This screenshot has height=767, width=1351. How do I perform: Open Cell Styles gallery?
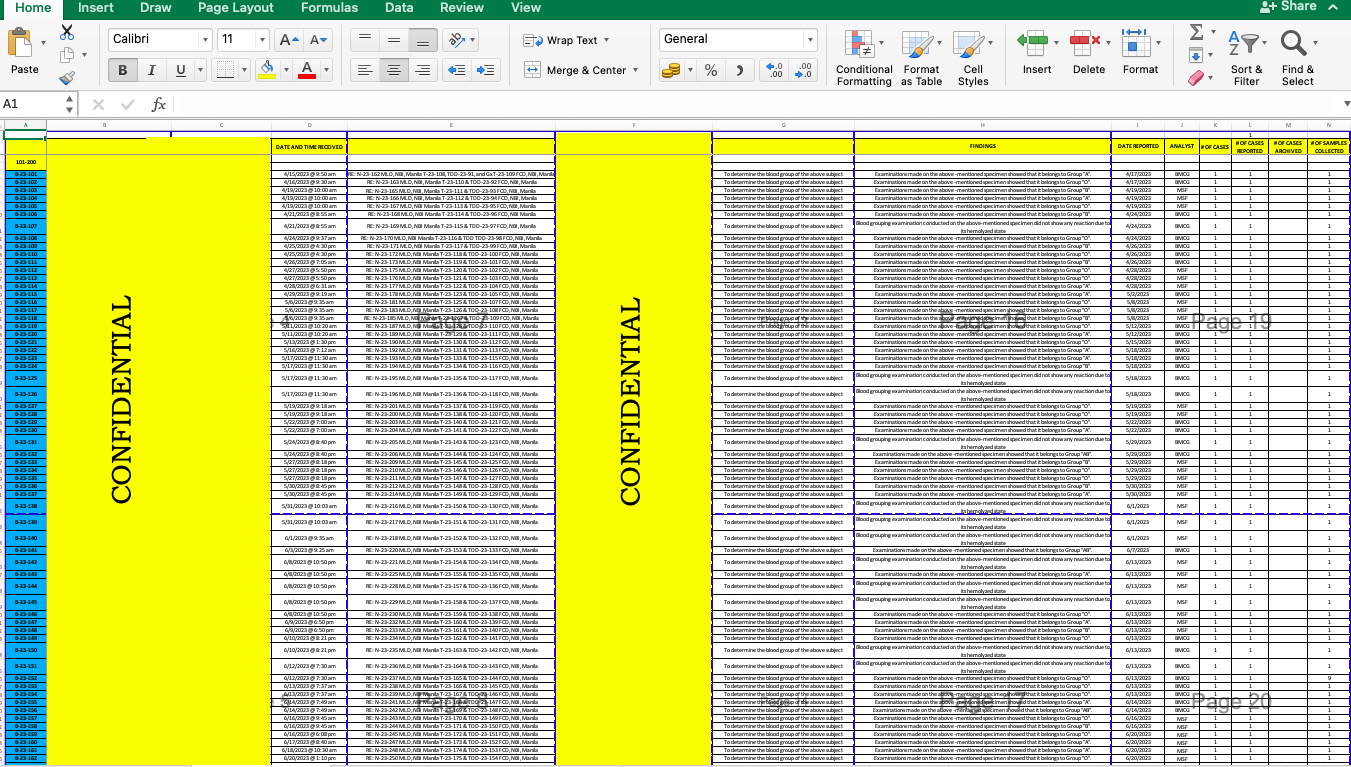972,58
